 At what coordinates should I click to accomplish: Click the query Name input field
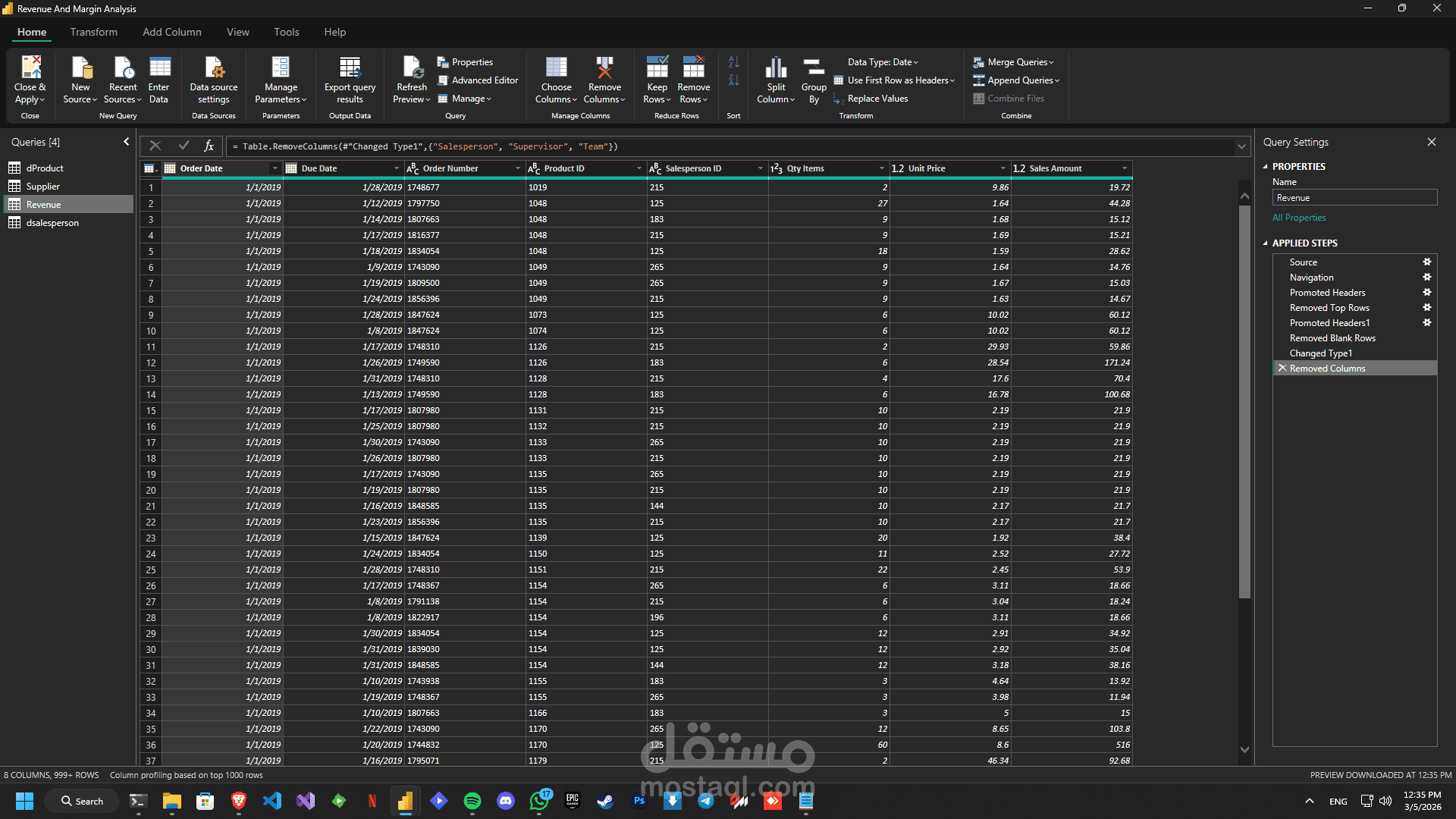[1354, 198]
